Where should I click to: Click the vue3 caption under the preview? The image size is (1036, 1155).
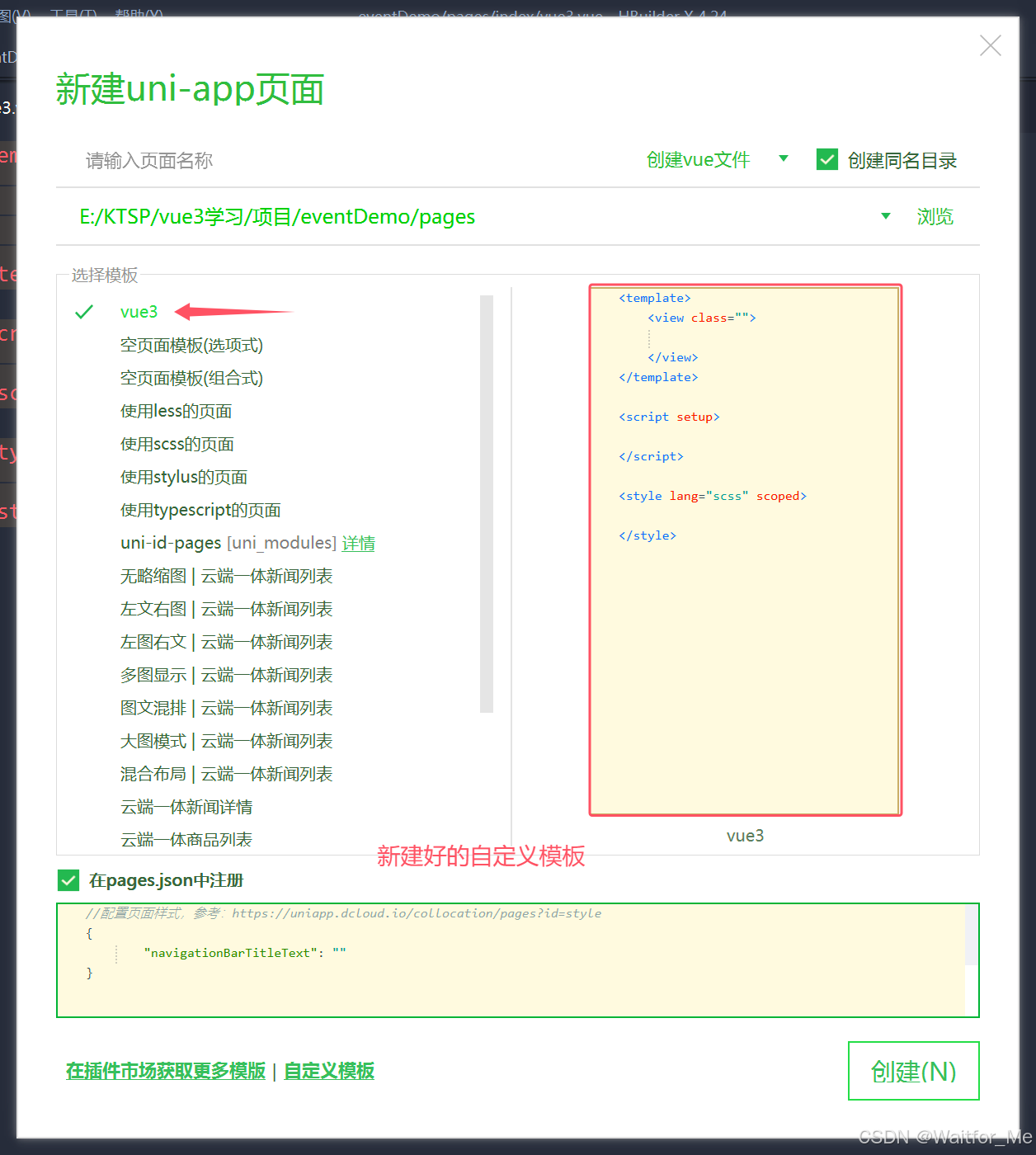coord(745,836)
